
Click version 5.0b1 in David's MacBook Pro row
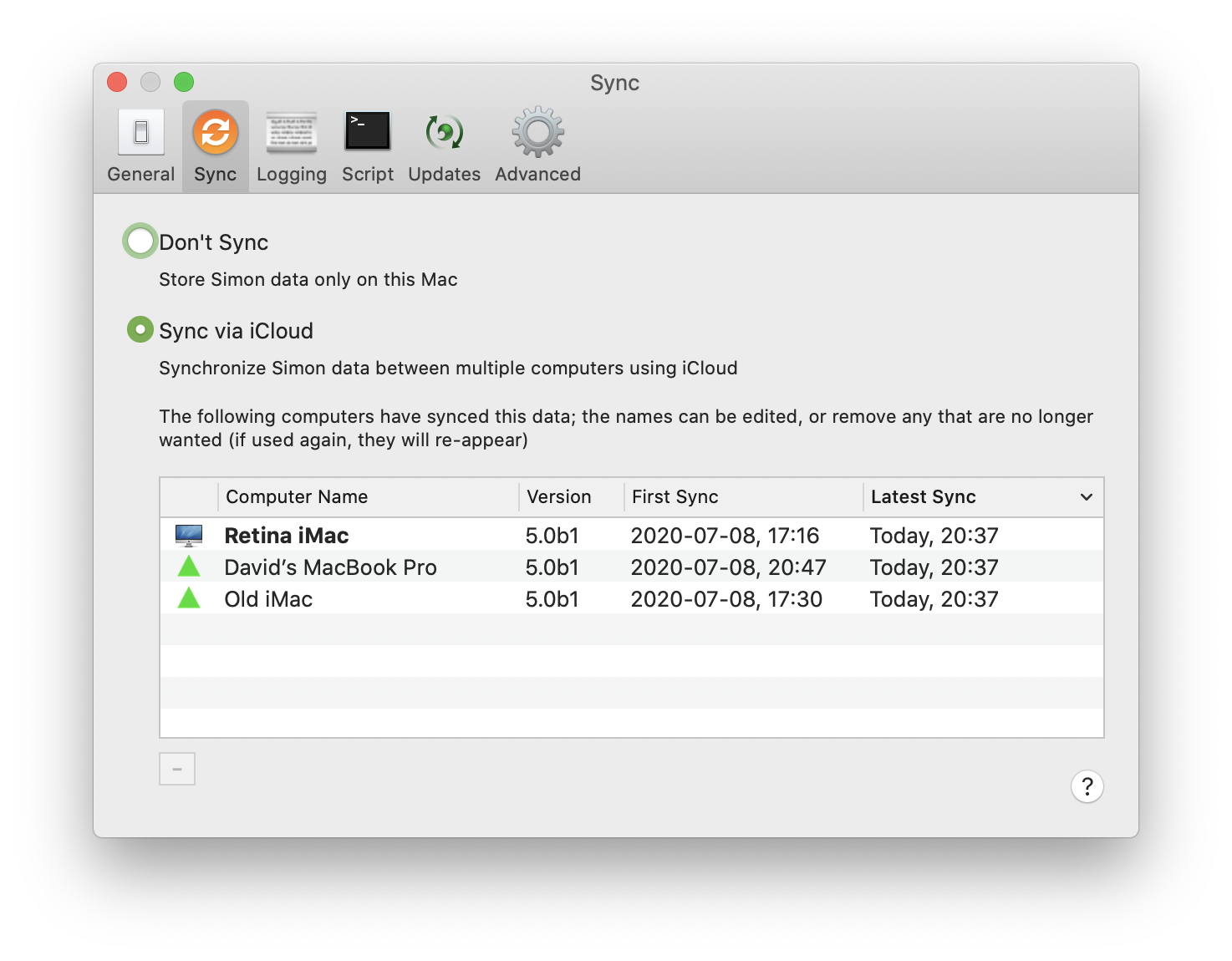coord(552,567)
